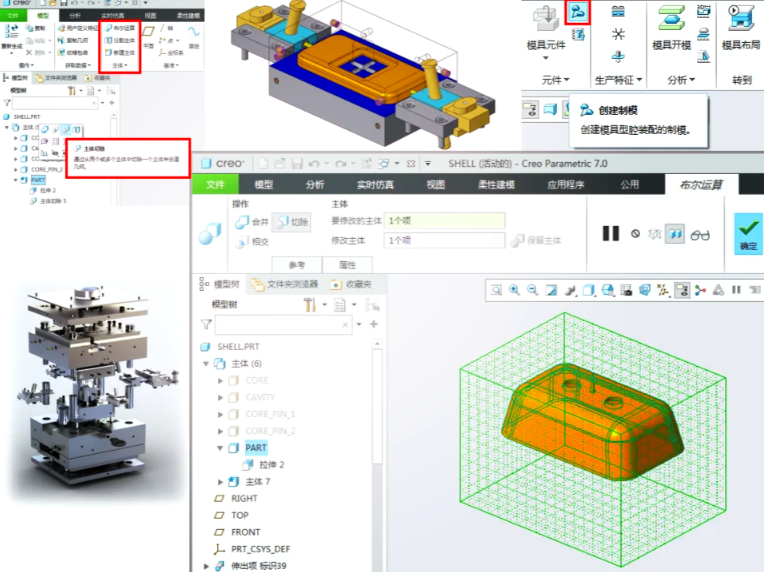Viewport: 764px width, 572px height.
Task: Open the 生产特征 group dropdown
Action: coord(618,80)
